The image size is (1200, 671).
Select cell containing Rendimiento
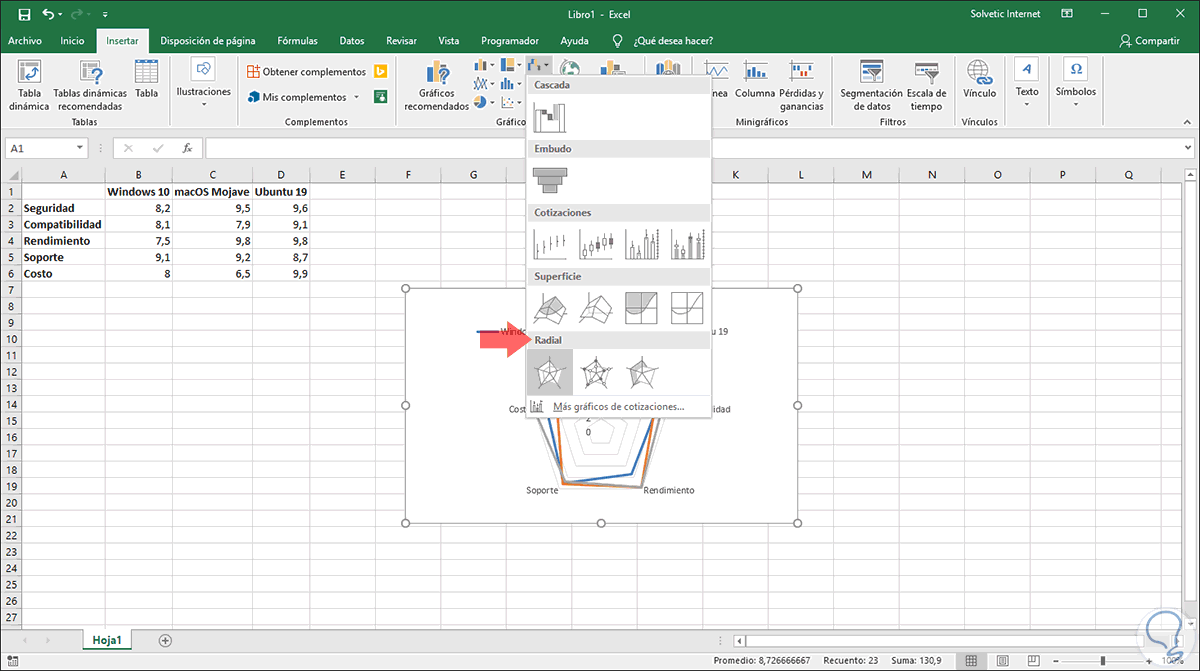[63, 241]
